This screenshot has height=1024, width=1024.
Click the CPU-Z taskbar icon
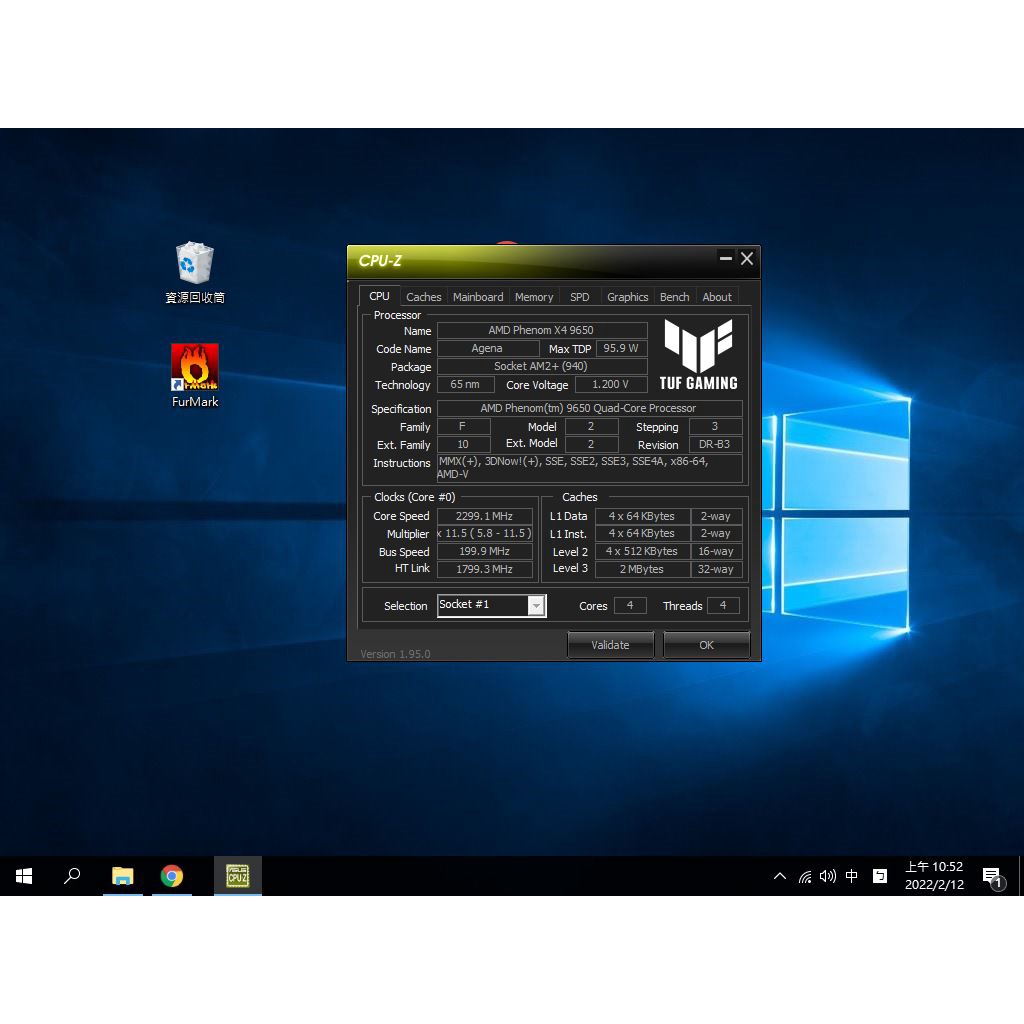pyautogui.click(x=238, y=876)
